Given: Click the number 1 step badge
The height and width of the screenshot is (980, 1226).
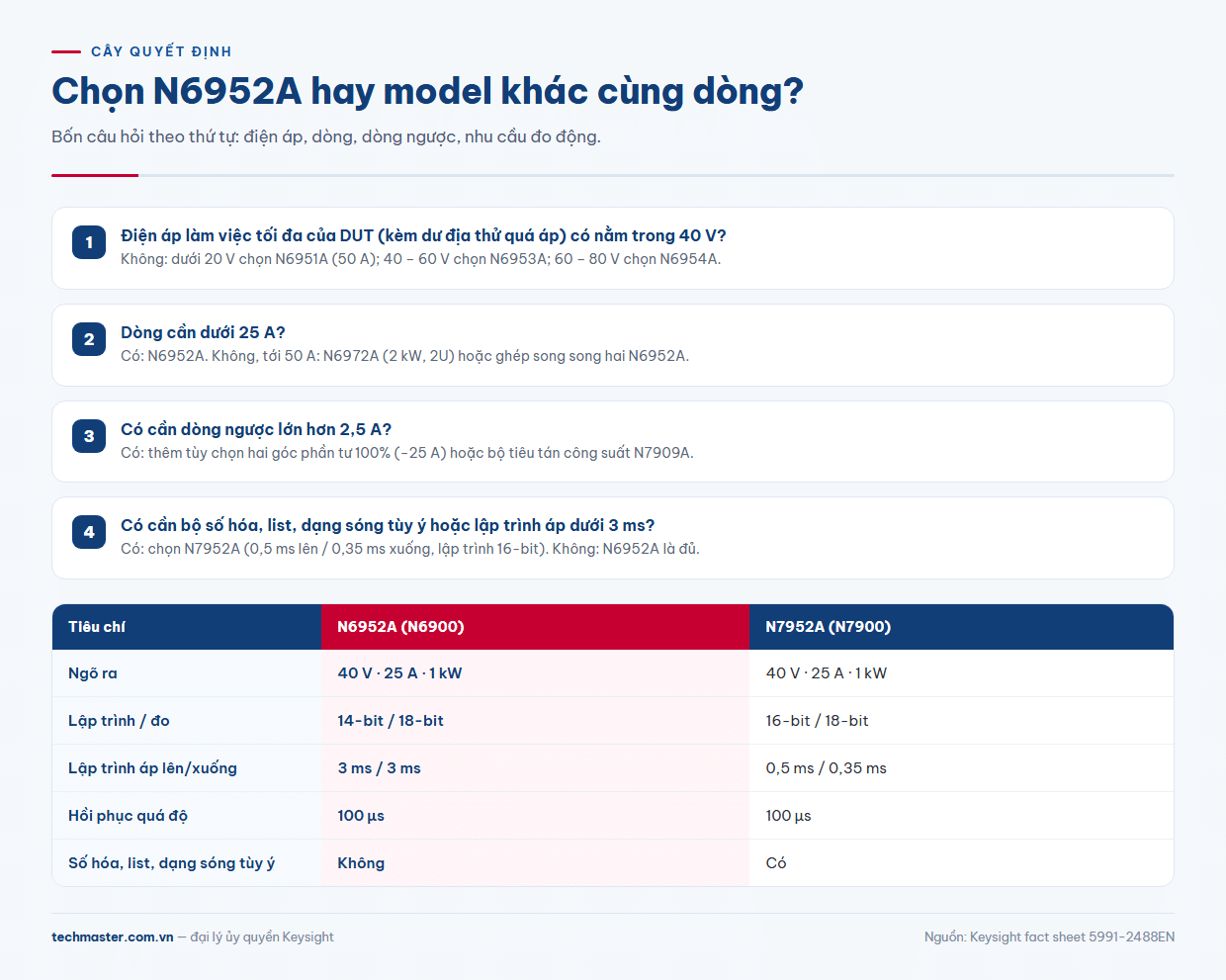Looking at the screenshot, I should click(89, 242).
